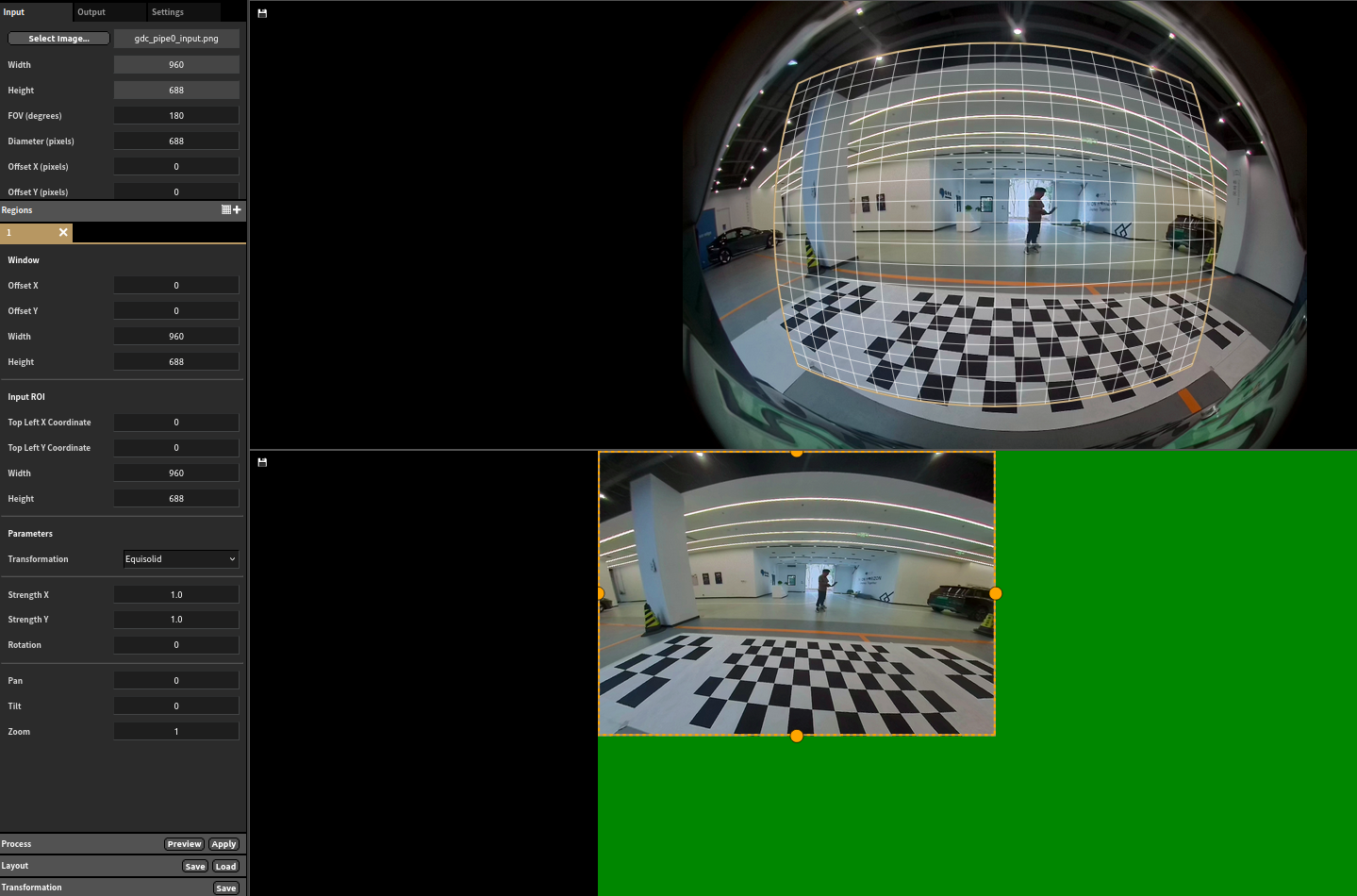Image resolution: width=1357 pixels, height=896 pixels.
Task: Click top orange handle of output region
Action: 797,453
